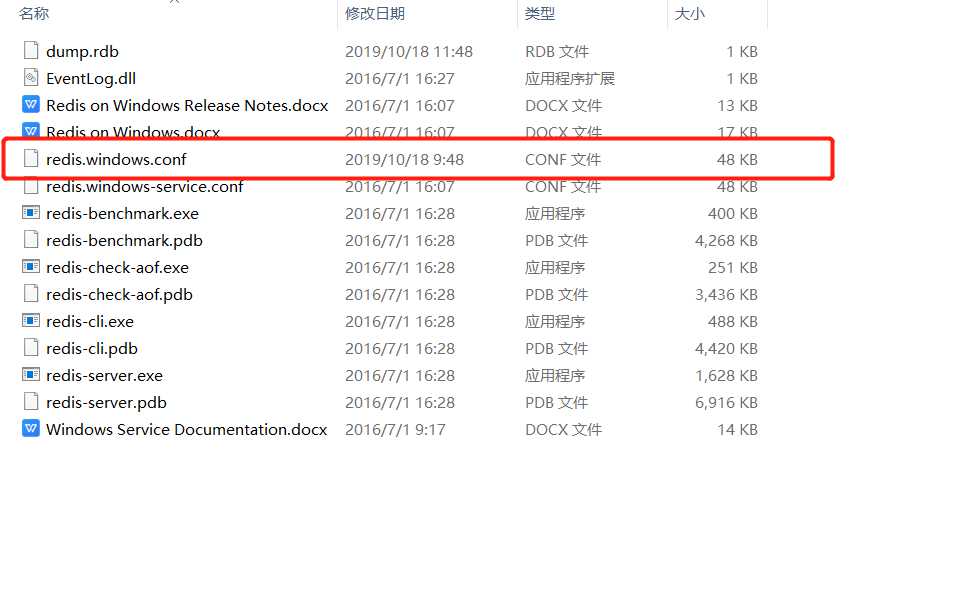Click the redis-check-aof.exe application icon
The height and width of the screenshot is (598, 971).
(x=30, y=267)
